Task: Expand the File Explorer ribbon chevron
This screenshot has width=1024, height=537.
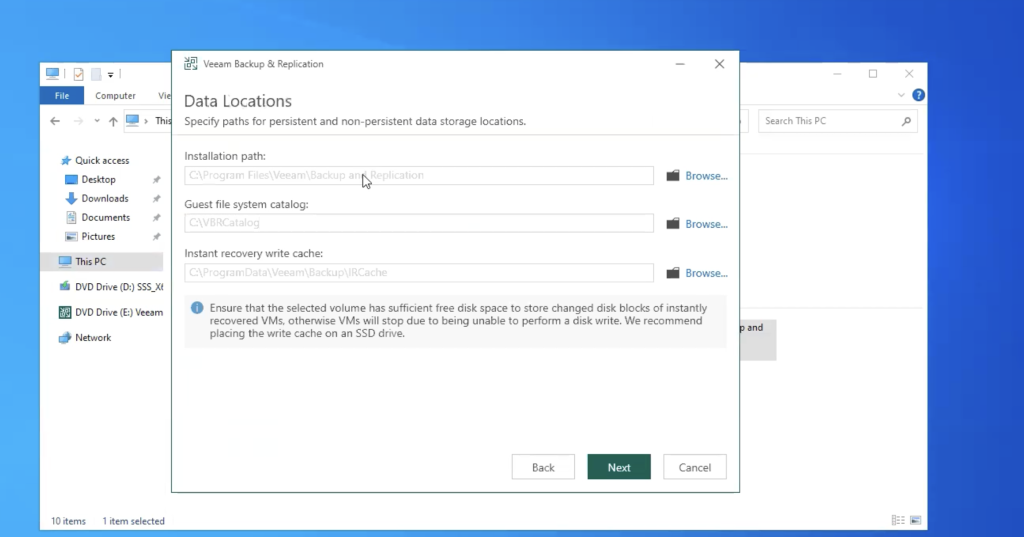Action: click(x=901, y=95)
